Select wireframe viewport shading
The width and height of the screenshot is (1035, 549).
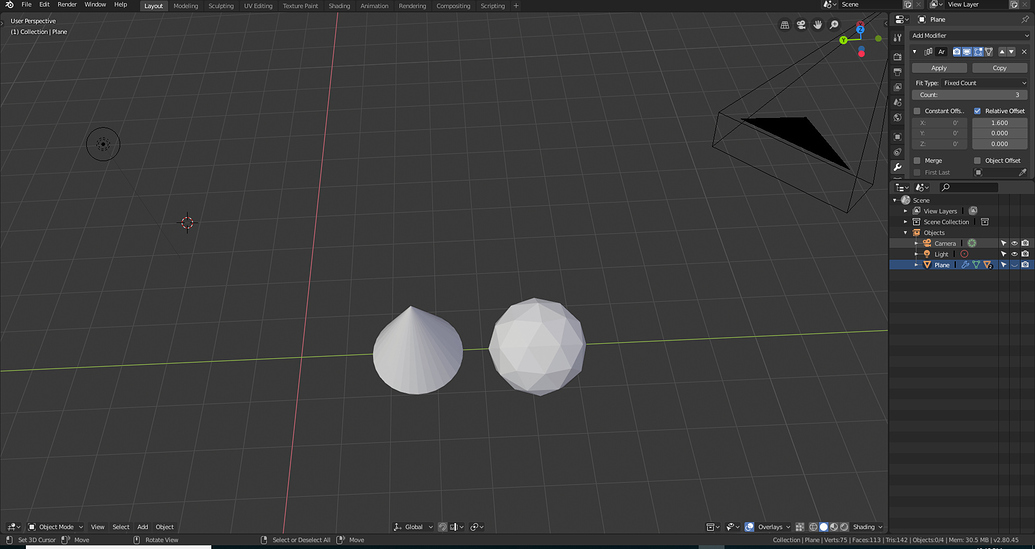click(x=813, y=527)
